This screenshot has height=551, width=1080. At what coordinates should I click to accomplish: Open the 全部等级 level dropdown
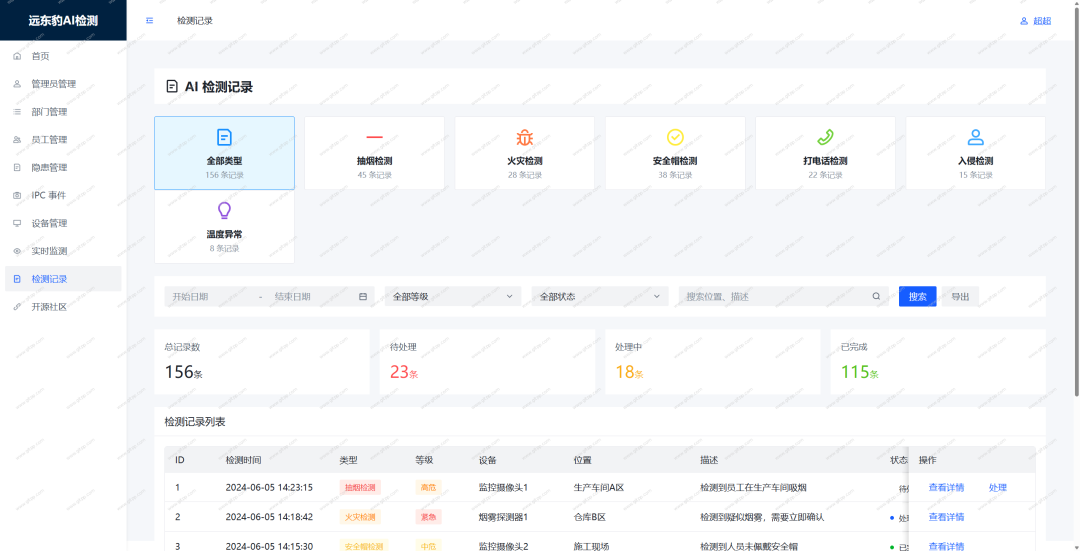[453, 297]
